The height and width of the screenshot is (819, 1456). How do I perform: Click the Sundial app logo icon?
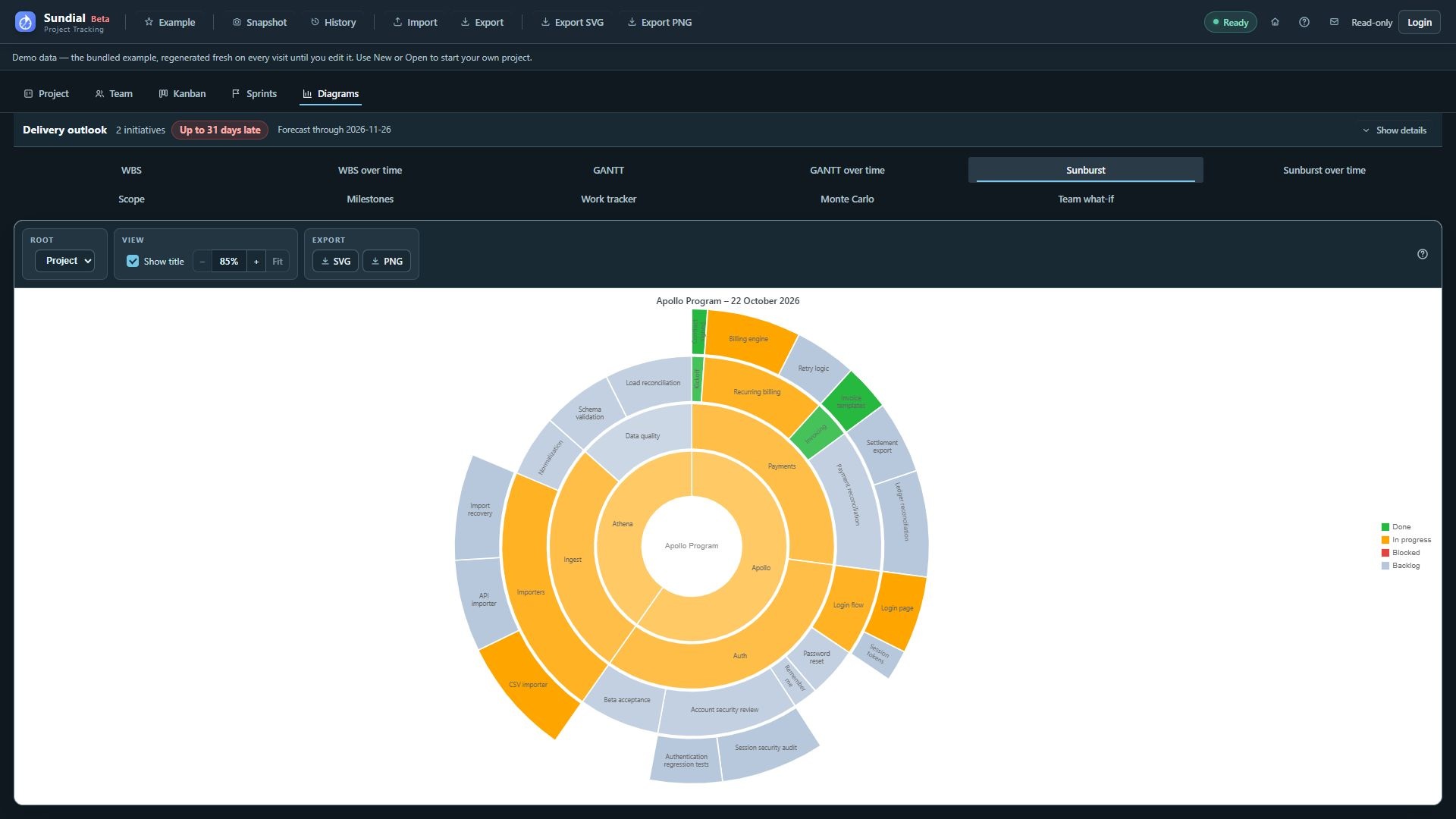(x=25, y=22)
